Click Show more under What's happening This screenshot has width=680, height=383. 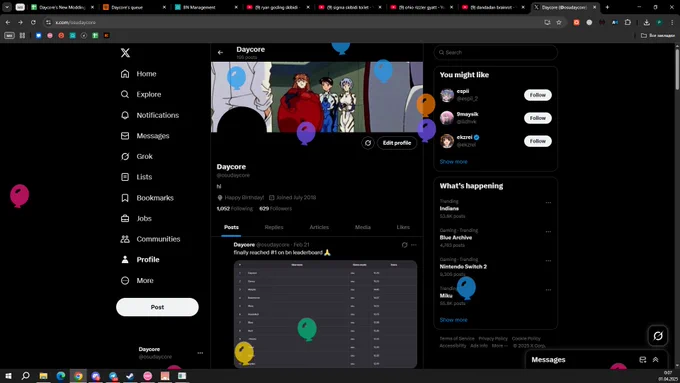pos(454,320)
